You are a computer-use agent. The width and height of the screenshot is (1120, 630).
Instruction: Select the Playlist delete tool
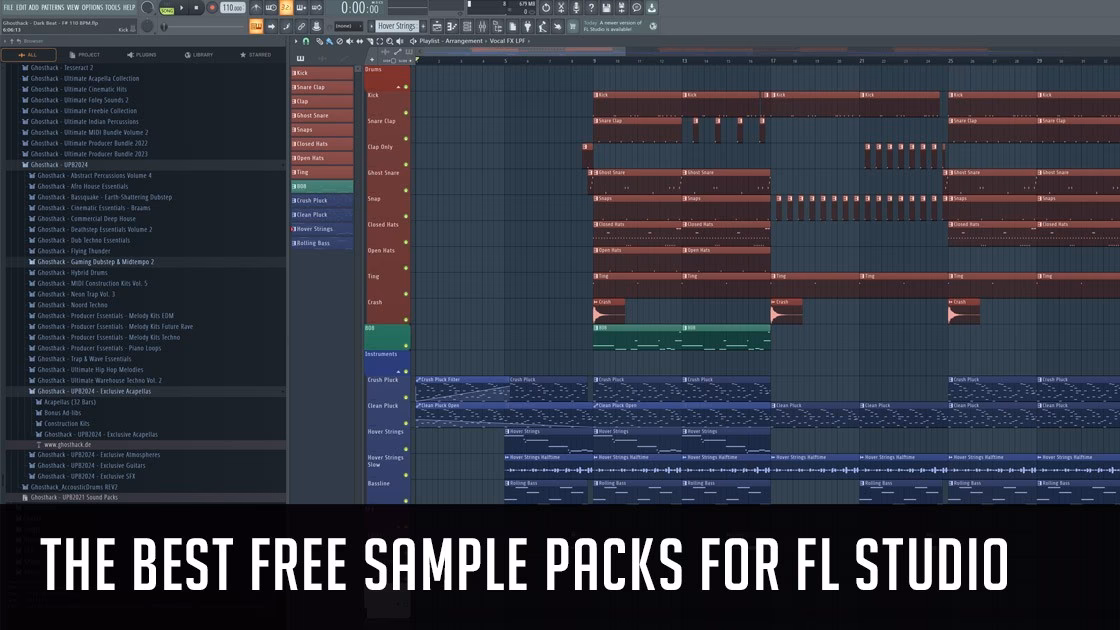(339, 41)
